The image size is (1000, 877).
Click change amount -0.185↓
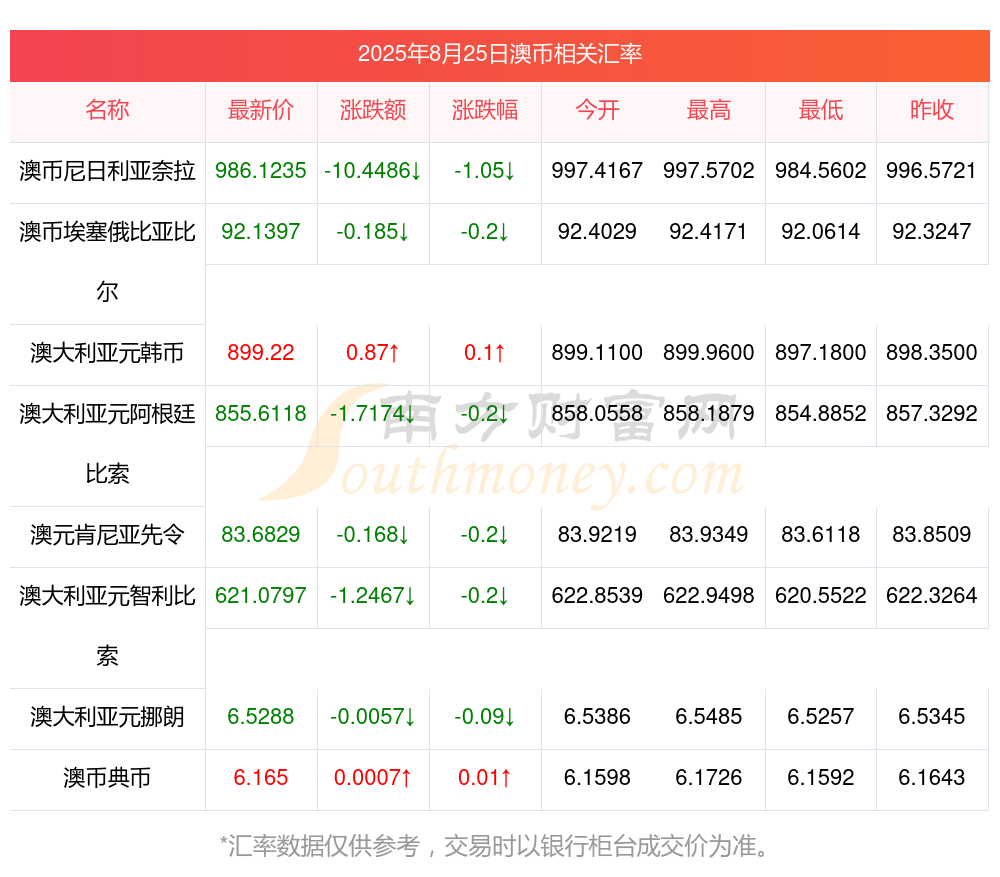pos(373,232)
